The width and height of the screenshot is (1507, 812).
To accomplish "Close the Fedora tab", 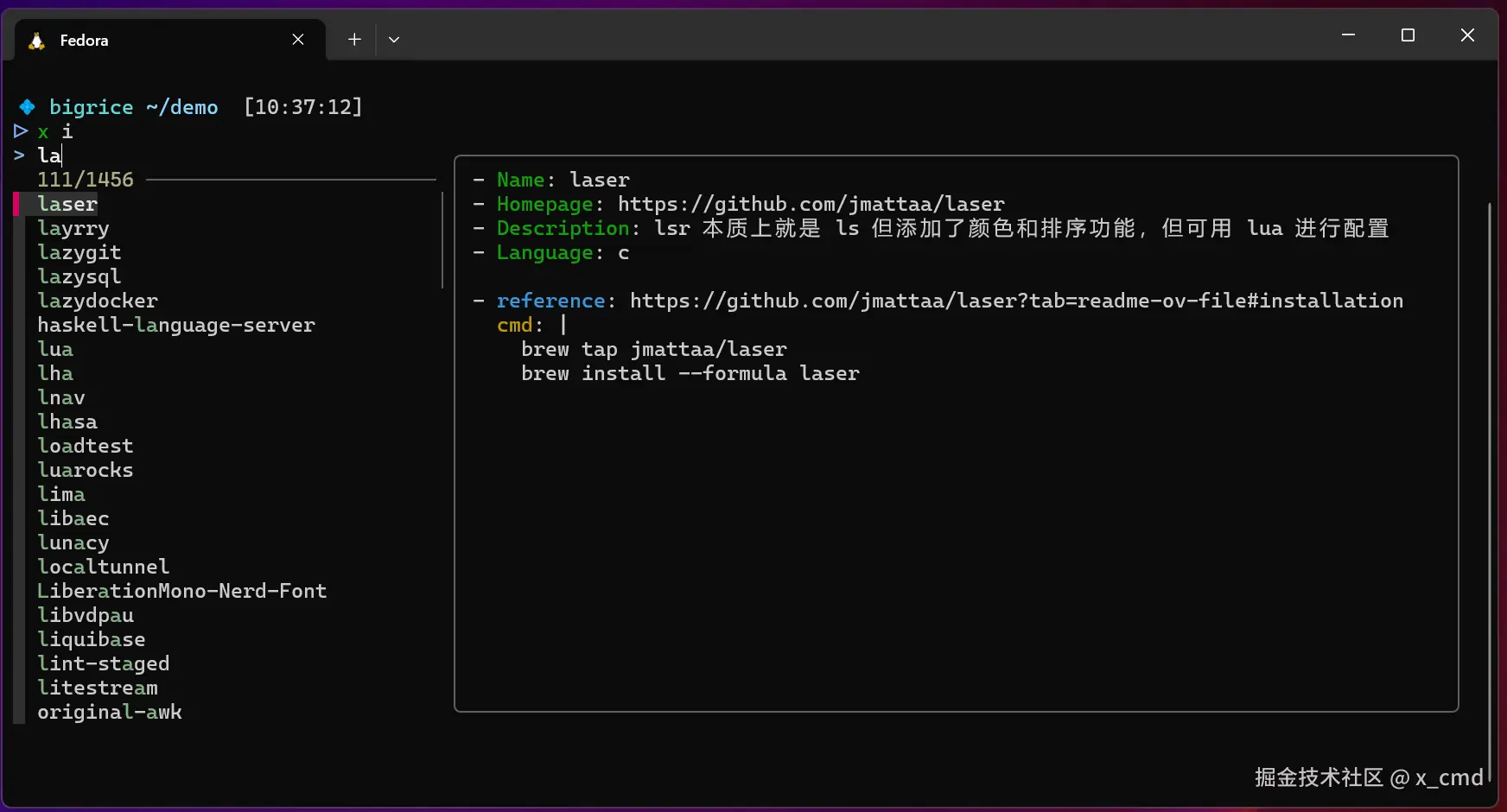I will (x=298, y=40).
